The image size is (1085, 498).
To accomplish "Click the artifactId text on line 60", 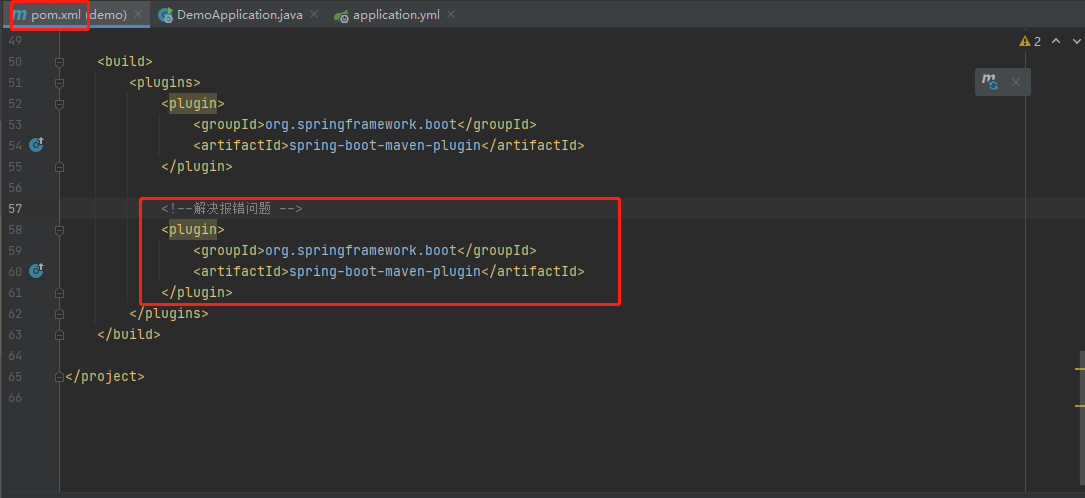I will click(x=389, y=271).
